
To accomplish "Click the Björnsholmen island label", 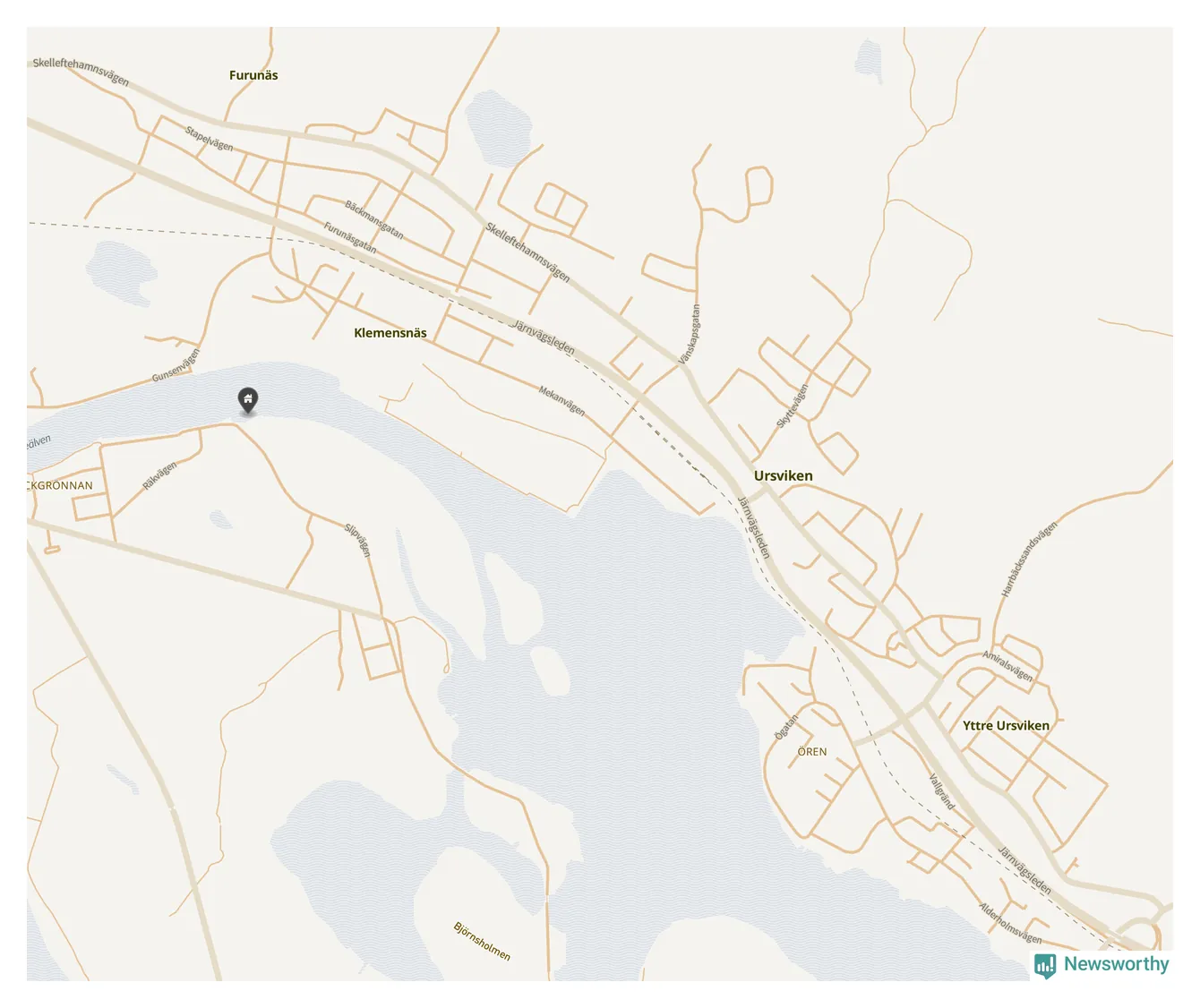I will [482, 942].
